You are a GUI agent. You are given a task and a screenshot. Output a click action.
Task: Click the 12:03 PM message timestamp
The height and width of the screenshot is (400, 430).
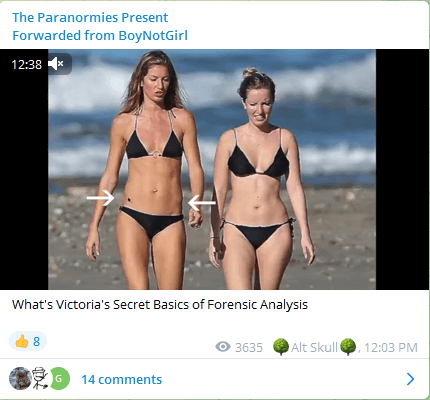coord(391,348)
